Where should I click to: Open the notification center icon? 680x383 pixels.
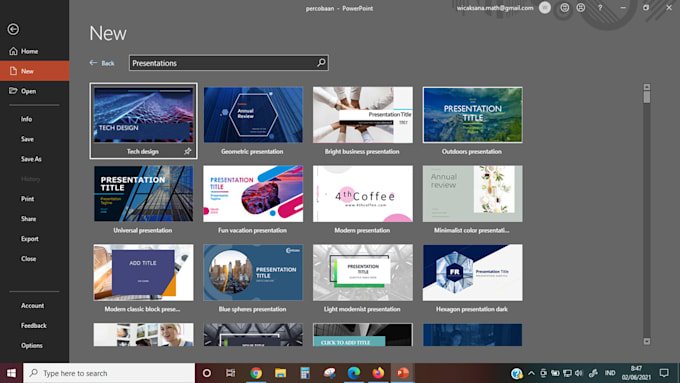point(664,373)
